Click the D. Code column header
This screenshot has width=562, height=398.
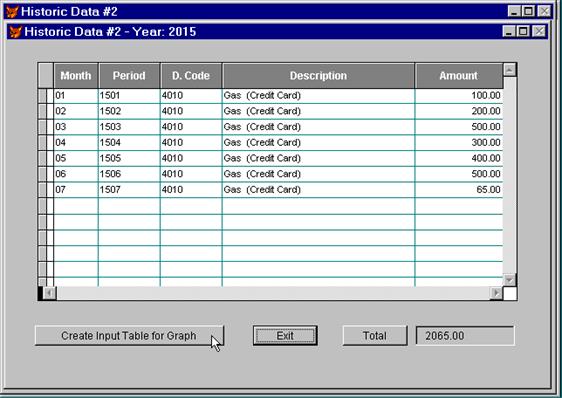(191, 76)
